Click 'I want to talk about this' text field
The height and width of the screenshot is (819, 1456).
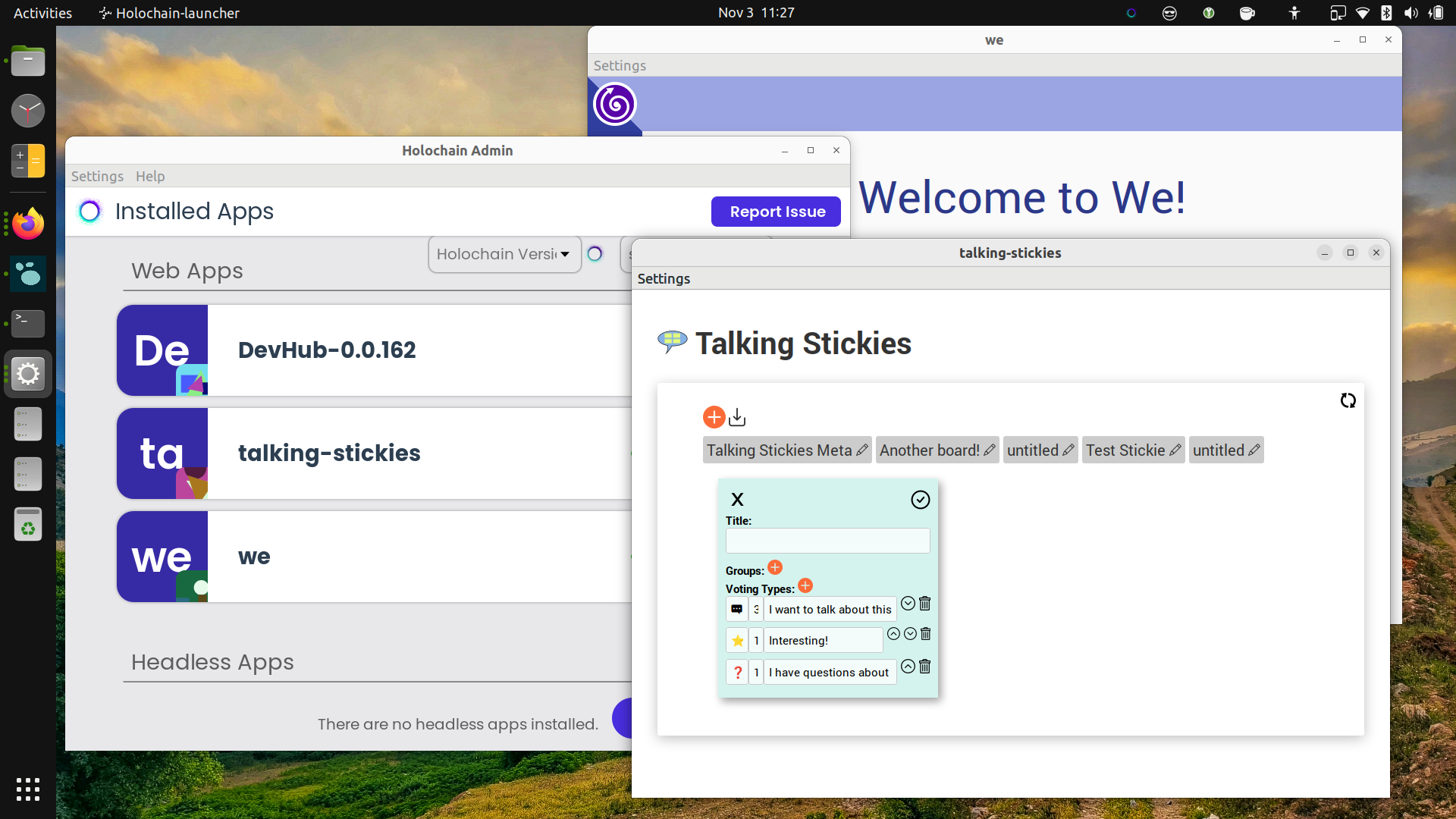[x=830, y=609]
